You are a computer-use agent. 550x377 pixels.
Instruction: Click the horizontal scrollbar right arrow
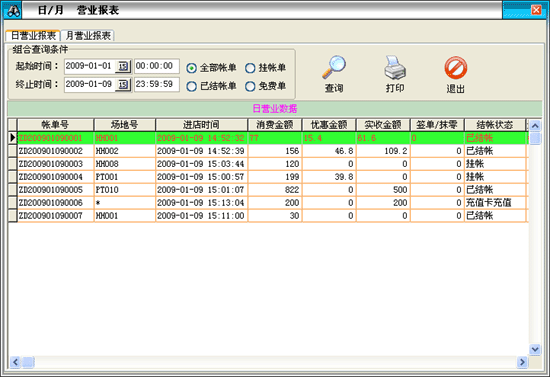point(522,362)
